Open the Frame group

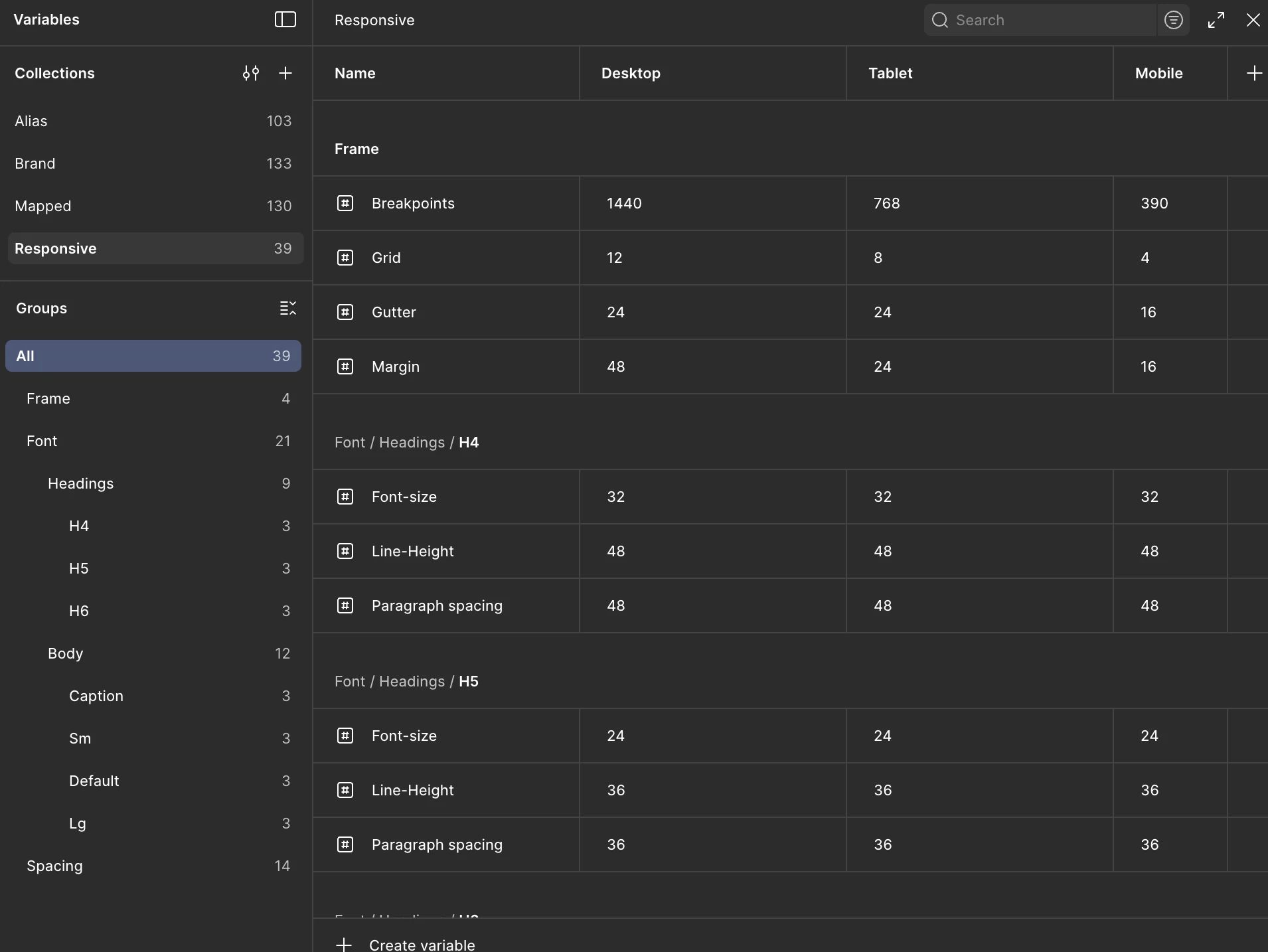click(153, 398)
